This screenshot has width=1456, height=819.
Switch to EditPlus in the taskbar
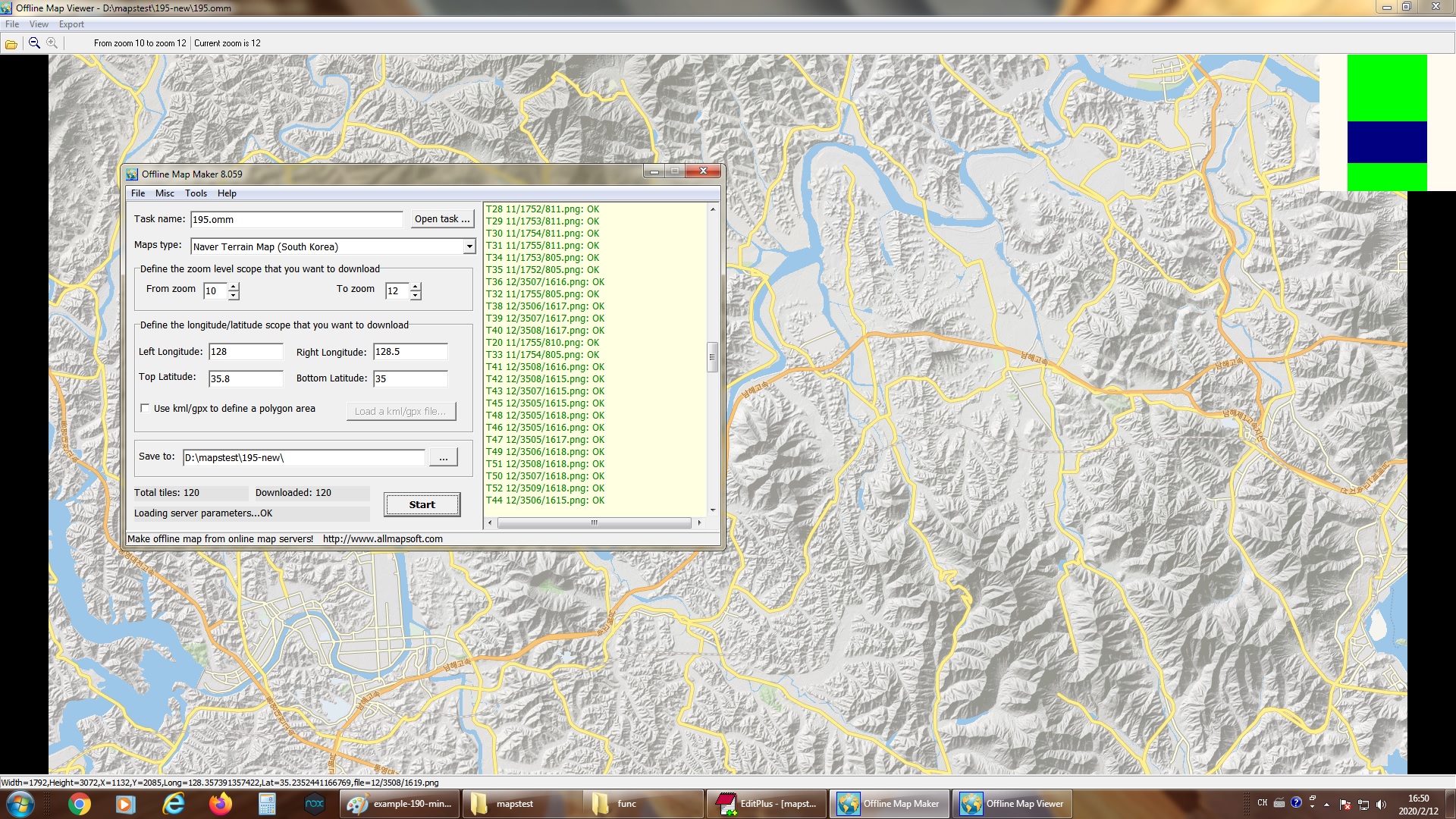(768, 804)
